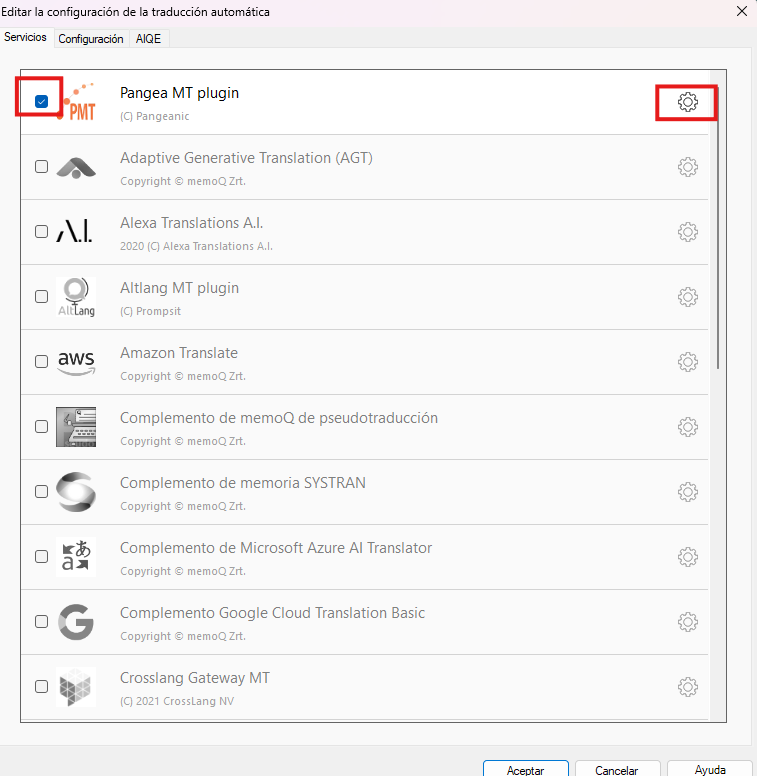The height and width of the screenshot is (776, 757).
Task: Enable Microsoft Azure AI Translator checkbox
Action: click(x=42, y=556)
